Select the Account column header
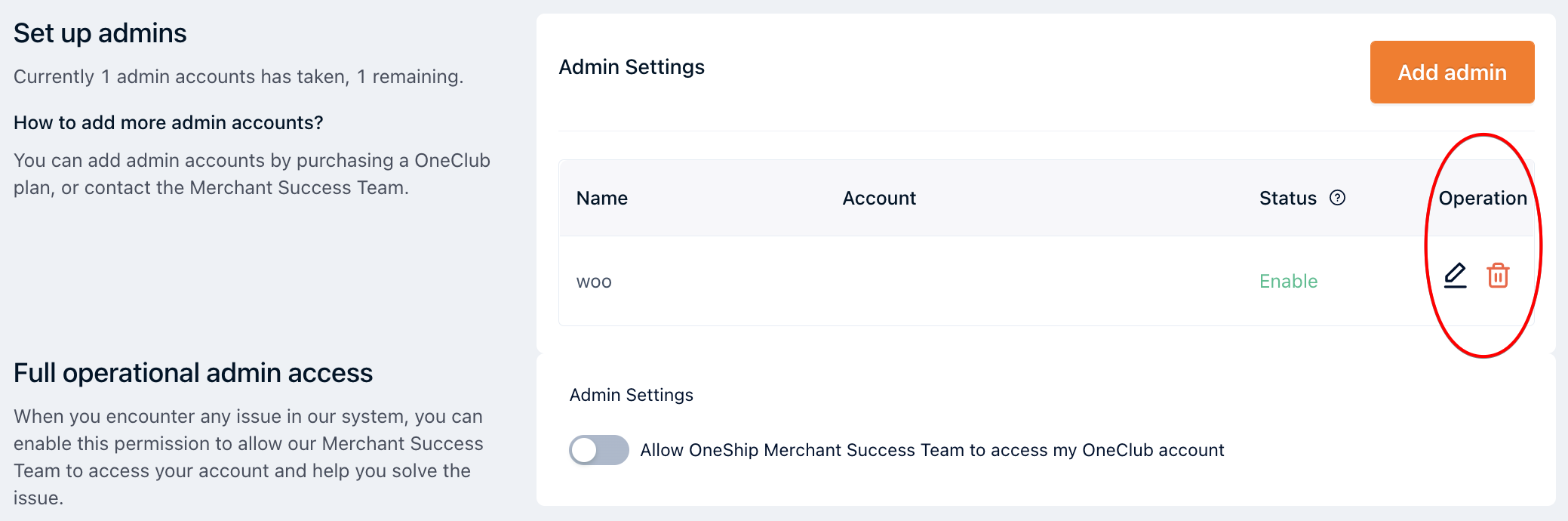The width and height of the screenshot is (1568, 521). pyautogui.click(x=879, y=198)
